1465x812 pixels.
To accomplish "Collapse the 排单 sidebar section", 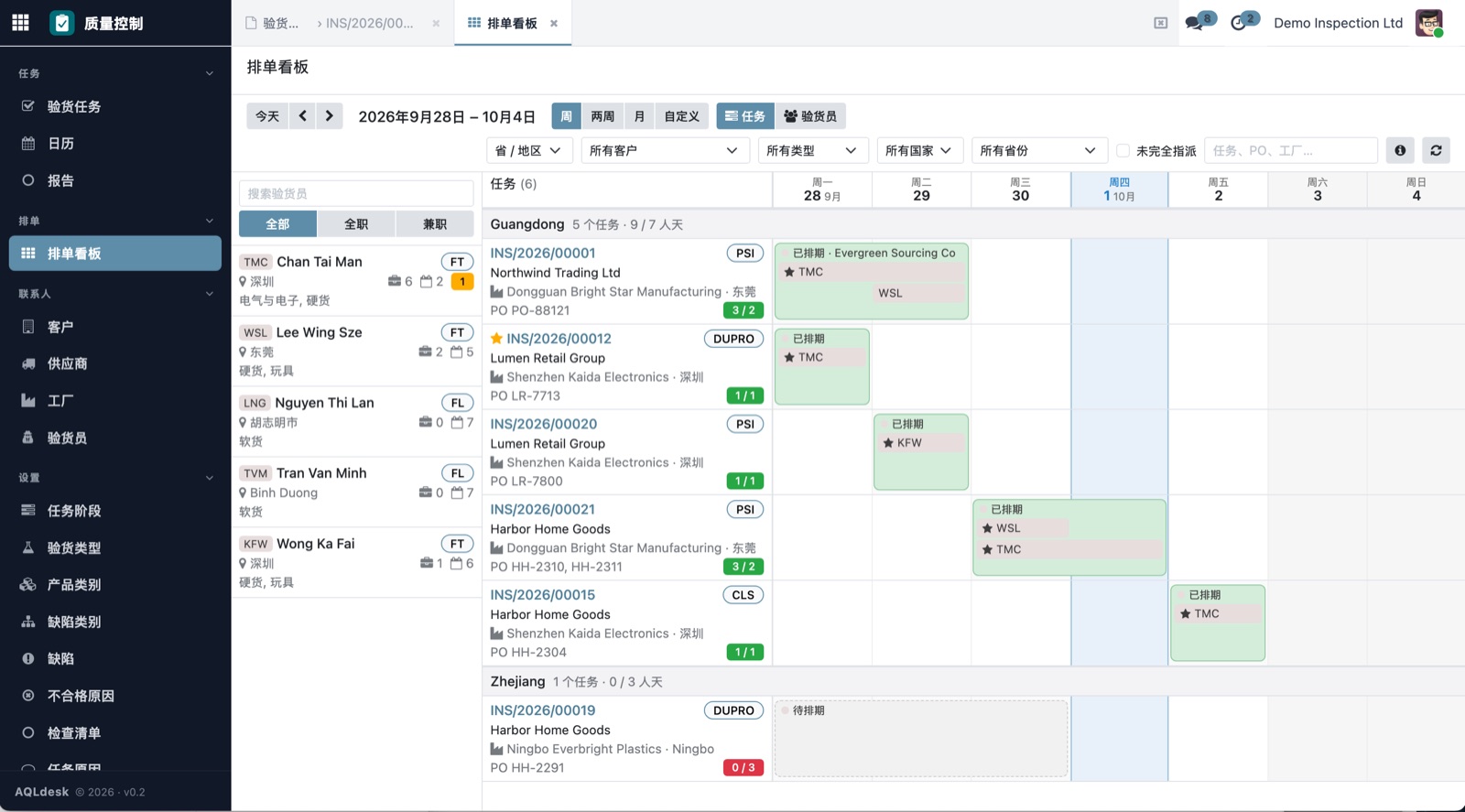I will coord(115,221).
